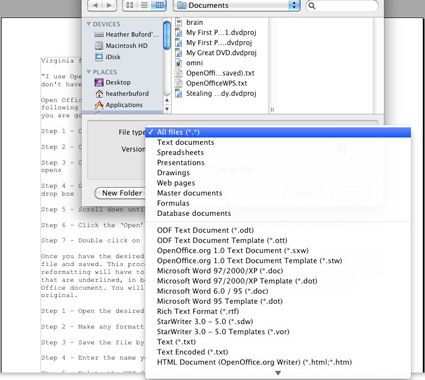Select the column view icon
The image size is (425, 380).
click(160, 5)
